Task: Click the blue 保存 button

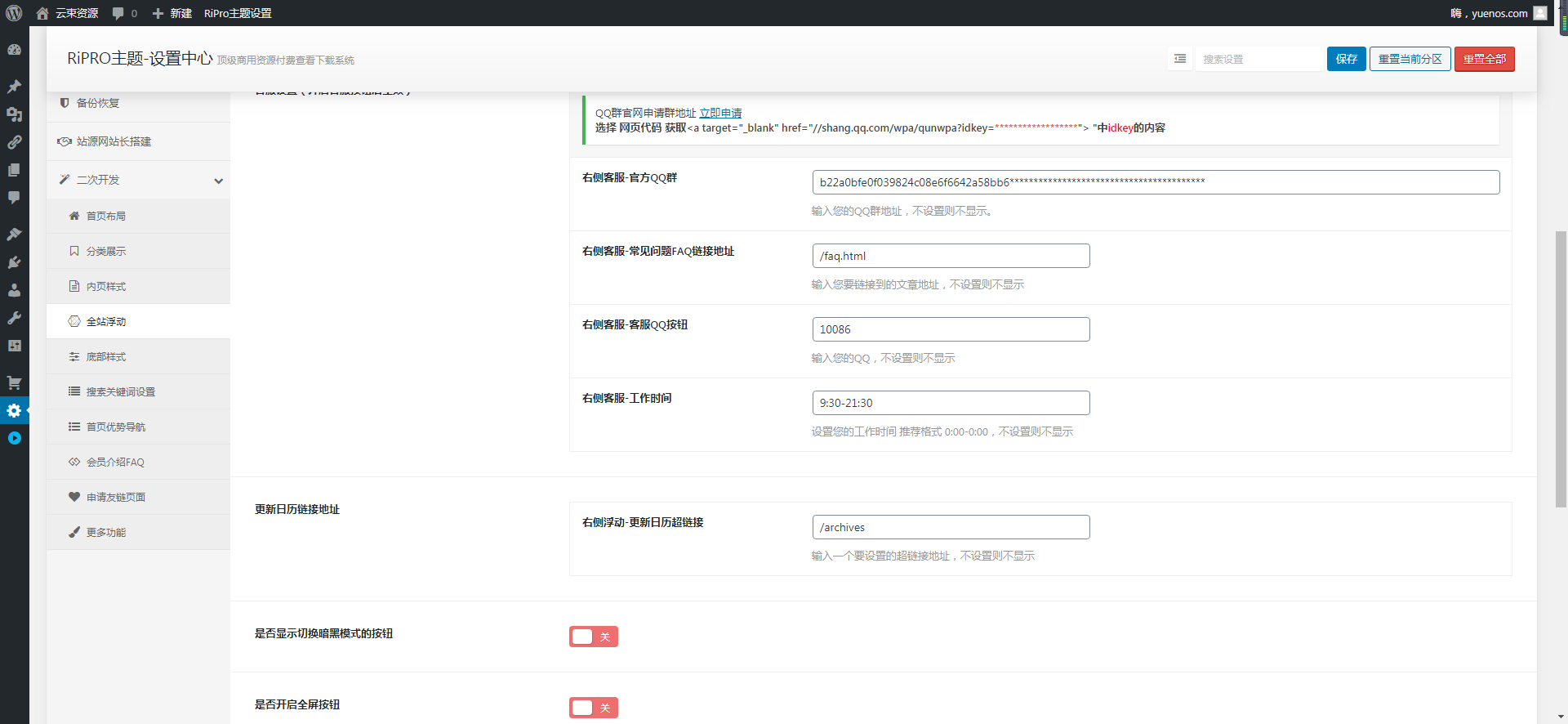Action: [1346, 59]
